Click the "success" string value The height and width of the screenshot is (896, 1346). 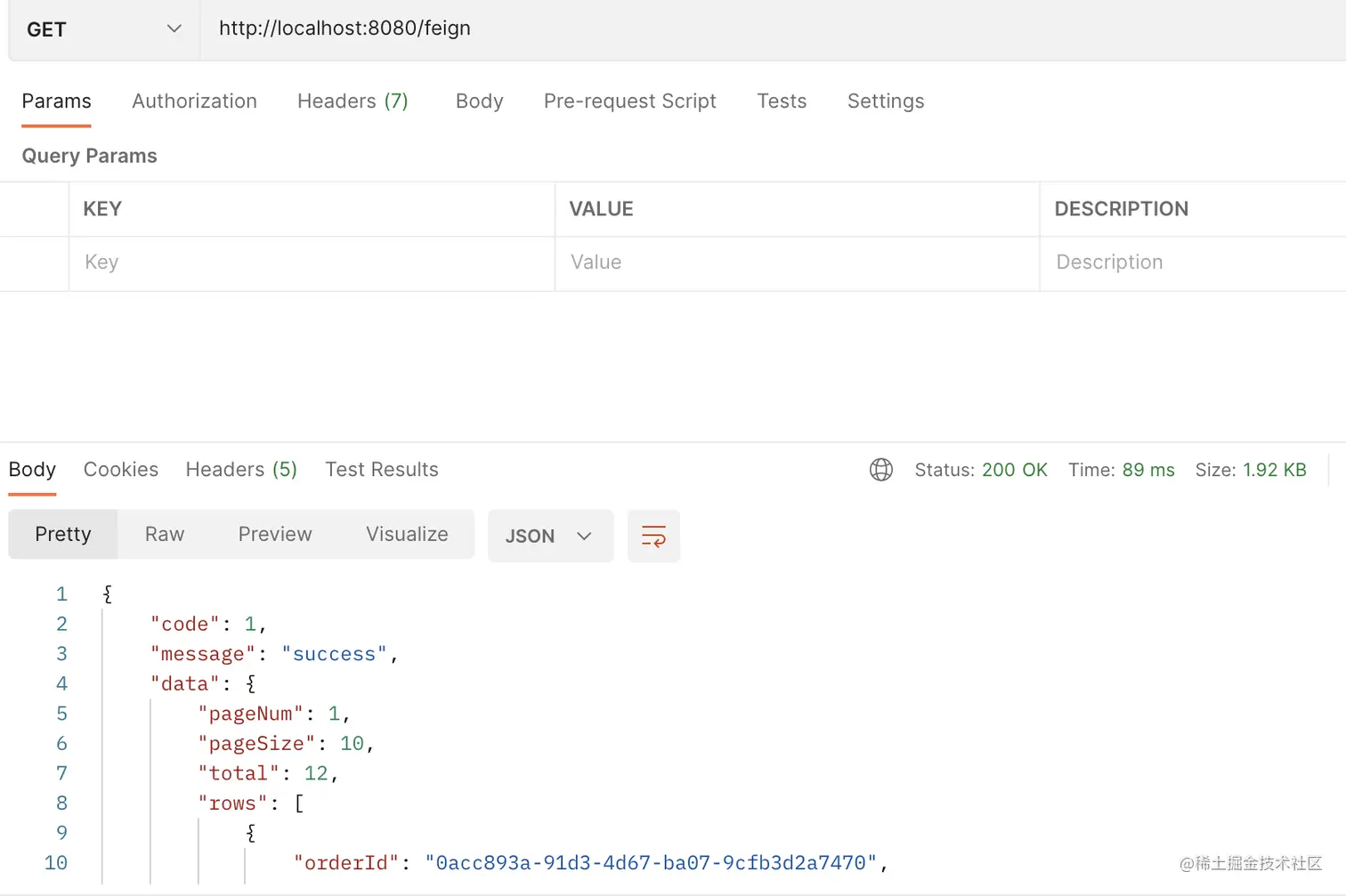click(335, 654)
